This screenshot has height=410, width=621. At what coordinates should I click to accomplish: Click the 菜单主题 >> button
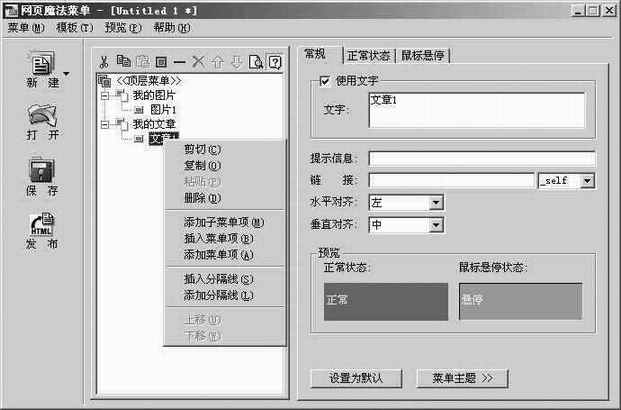click(x=462, y=378)
